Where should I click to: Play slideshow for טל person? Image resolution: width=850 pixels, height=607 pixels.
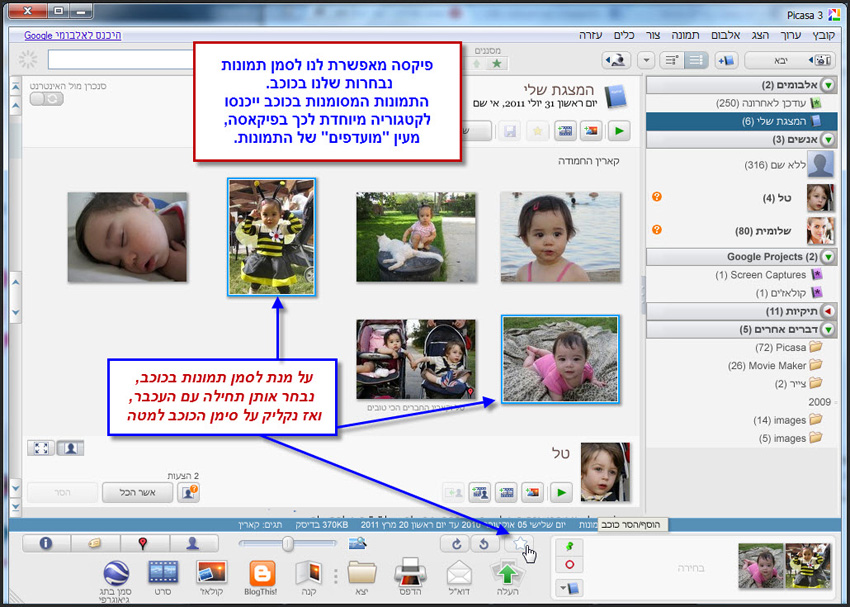tap(561, 492)
